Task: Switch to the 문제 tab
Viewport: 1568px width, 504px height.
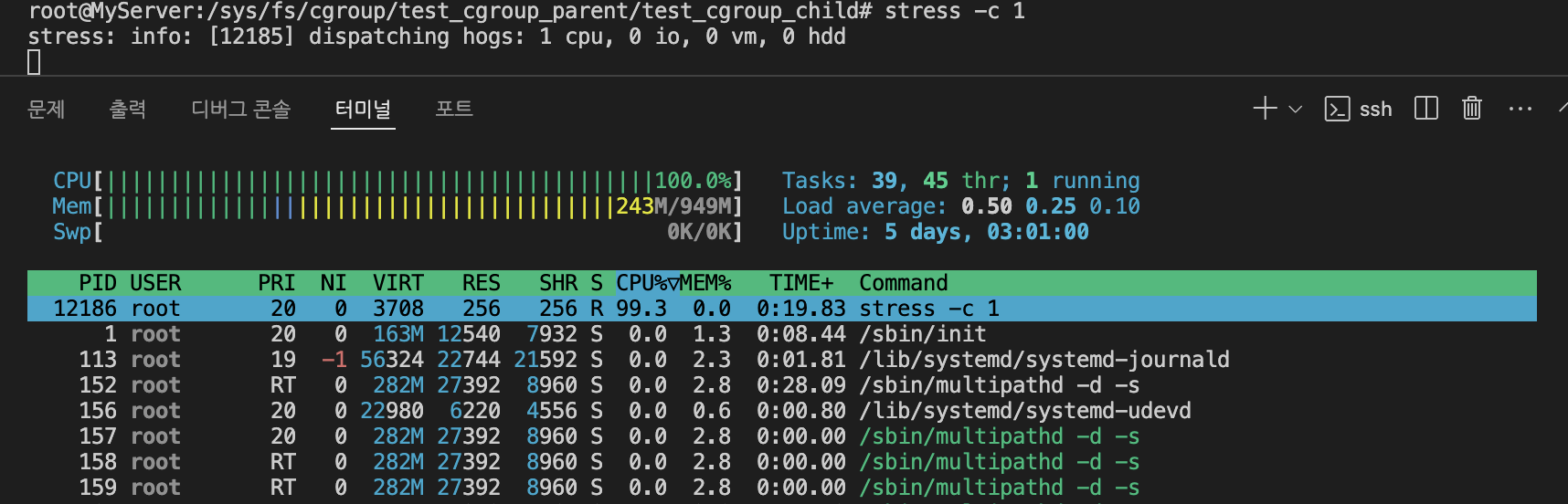Action: click(x=46, y=110)
